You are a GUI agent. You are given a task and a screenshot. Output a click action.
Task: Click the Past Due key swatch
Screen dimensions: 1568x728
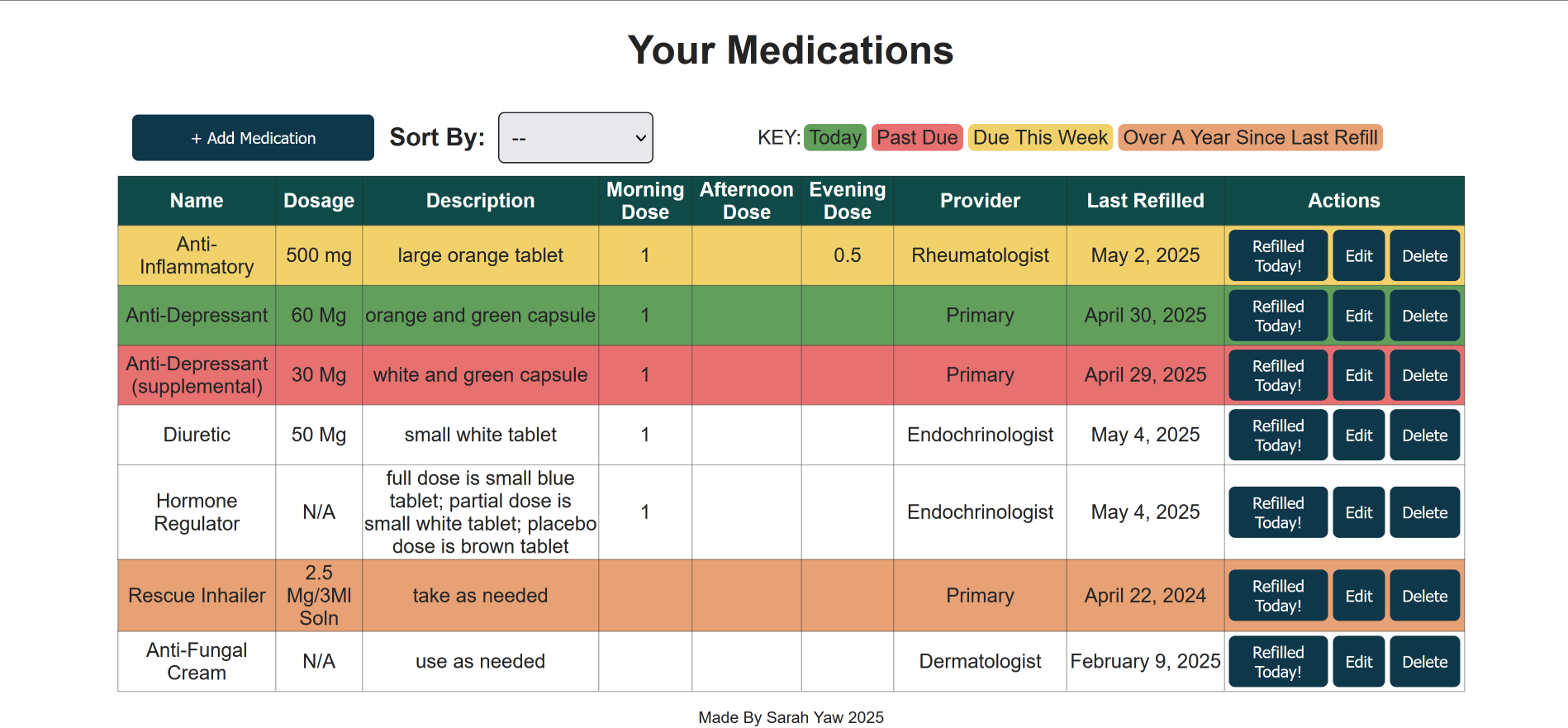click(x=917, y=137)
